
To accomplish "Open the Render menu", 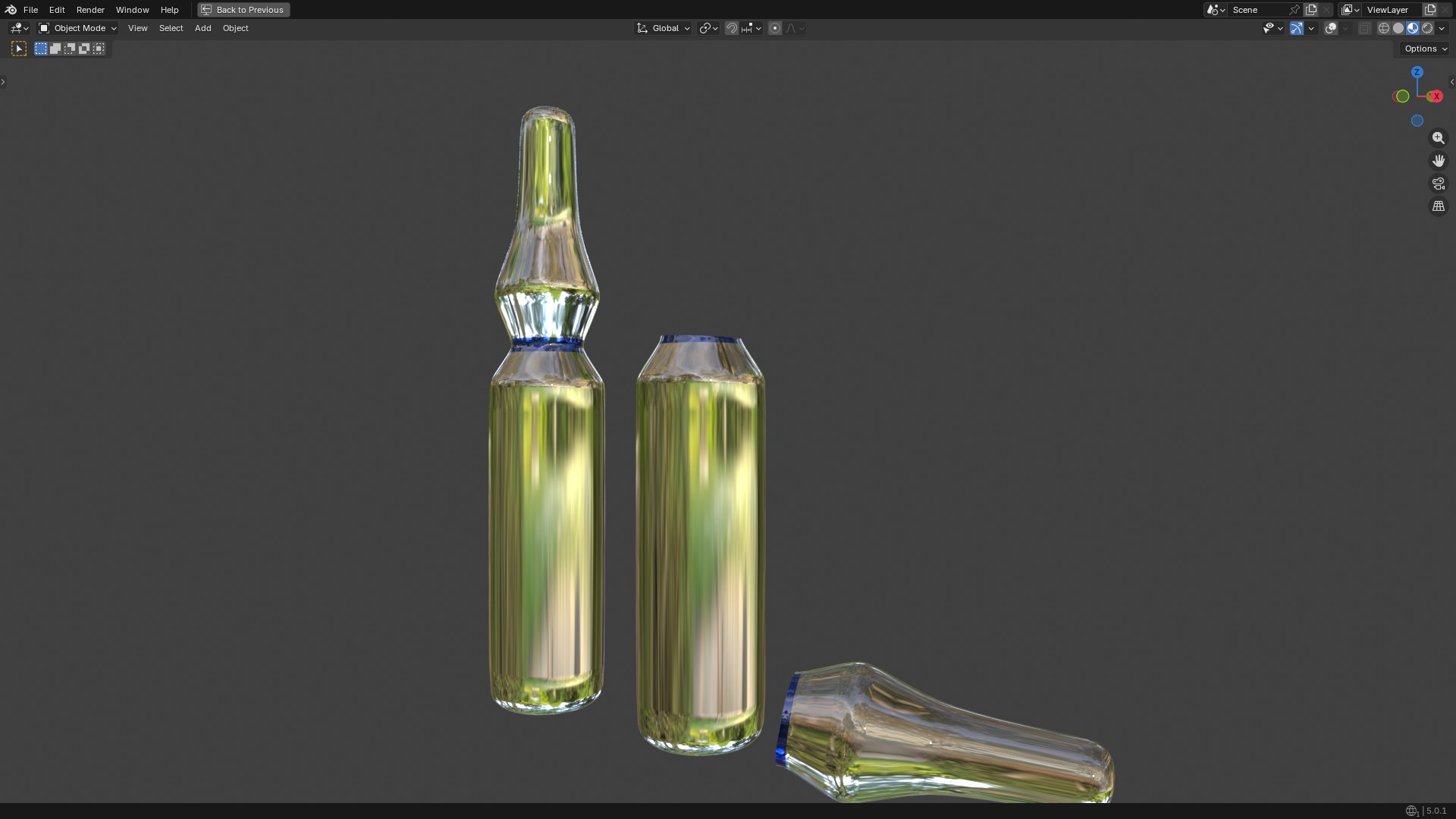I will click(90, 10).
